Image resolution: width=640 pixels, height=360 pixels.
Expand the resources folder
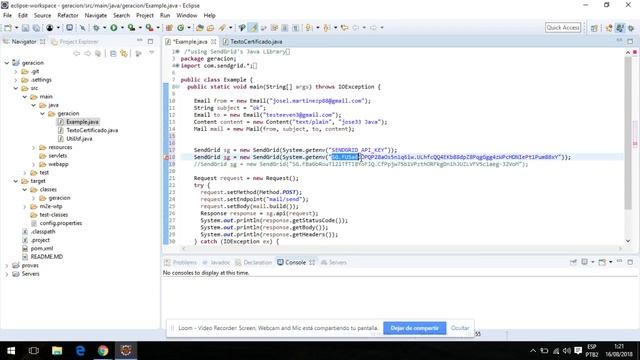(x=34, y=147)
